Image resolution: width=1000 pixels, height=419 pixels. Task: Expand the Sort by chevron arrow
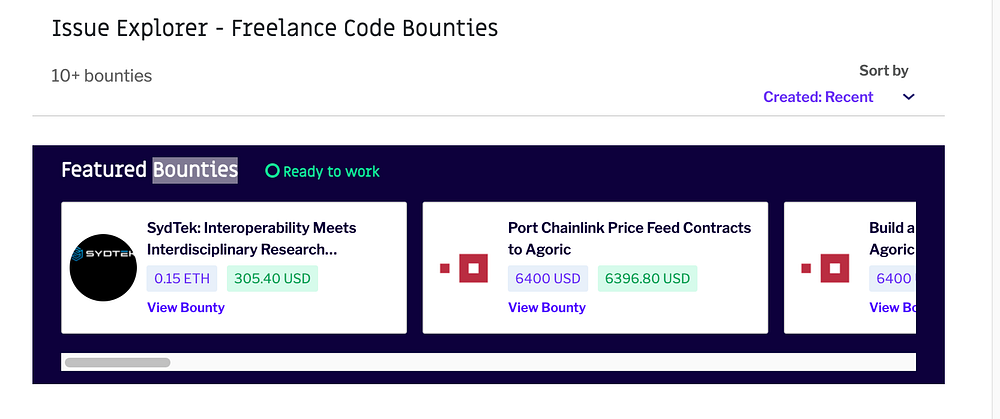(x=908, y=97)
